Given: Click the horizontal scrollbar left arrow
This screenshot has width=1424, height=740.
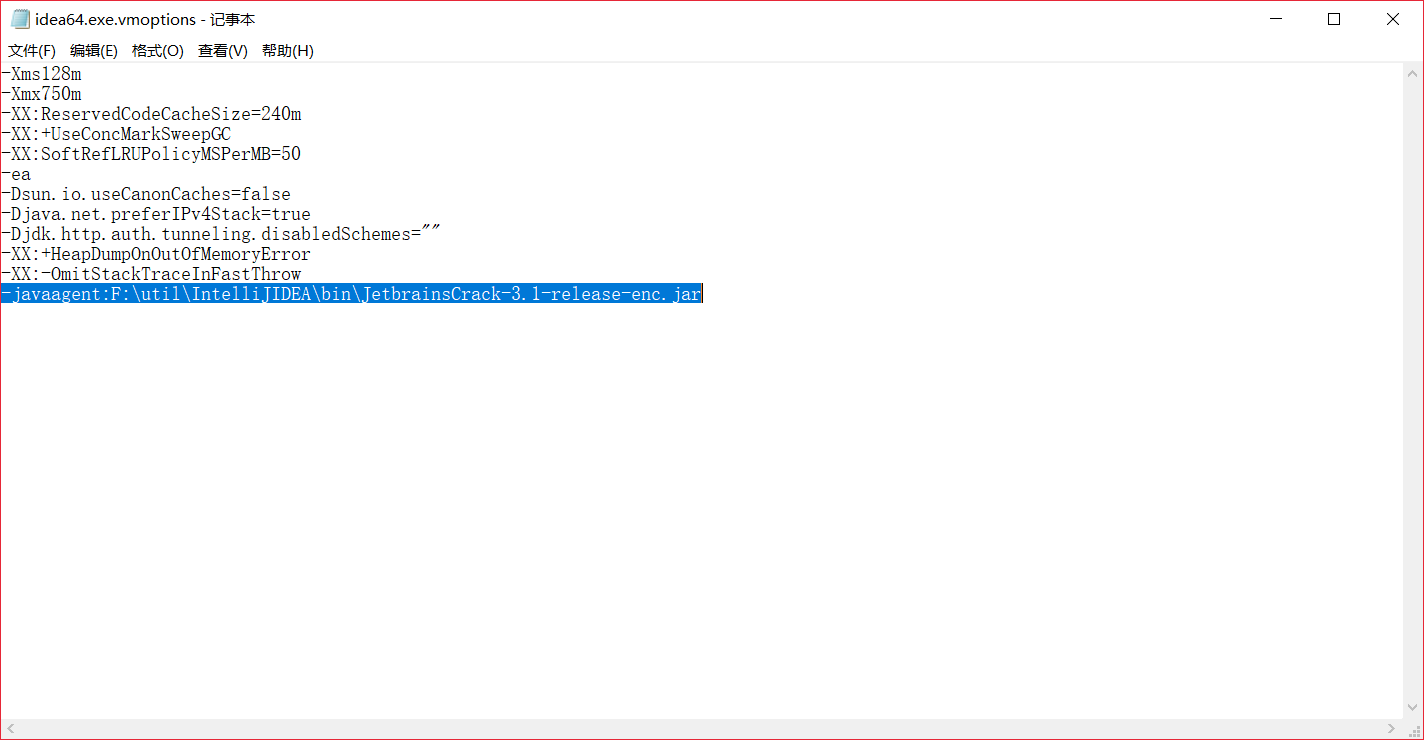Looking at the screenshot, I should click(x=12, y=728).
